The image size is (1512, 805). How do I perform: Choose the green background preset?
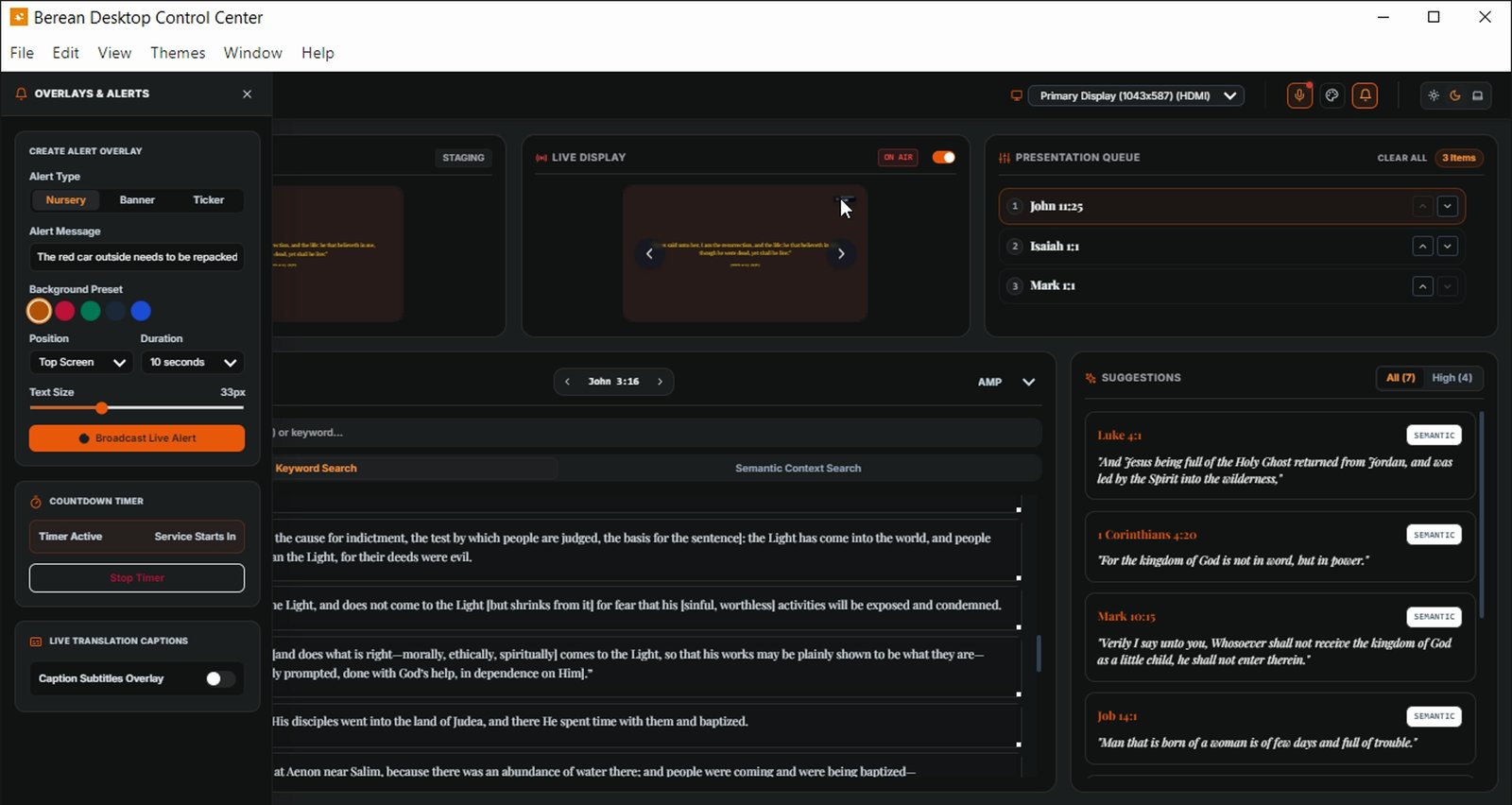tap(91, 311)
